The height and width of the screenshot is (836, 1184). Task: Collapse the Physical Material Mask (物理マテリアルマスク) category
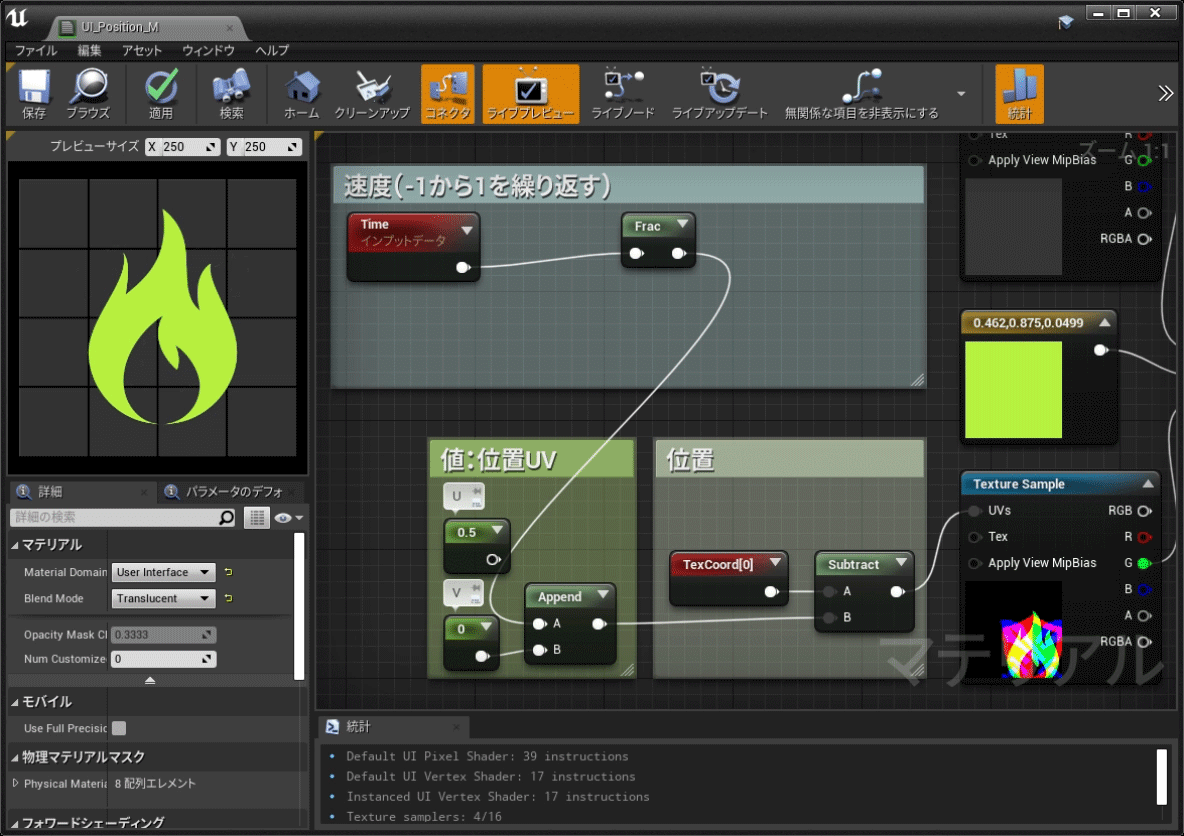click(x=15, y=757)
